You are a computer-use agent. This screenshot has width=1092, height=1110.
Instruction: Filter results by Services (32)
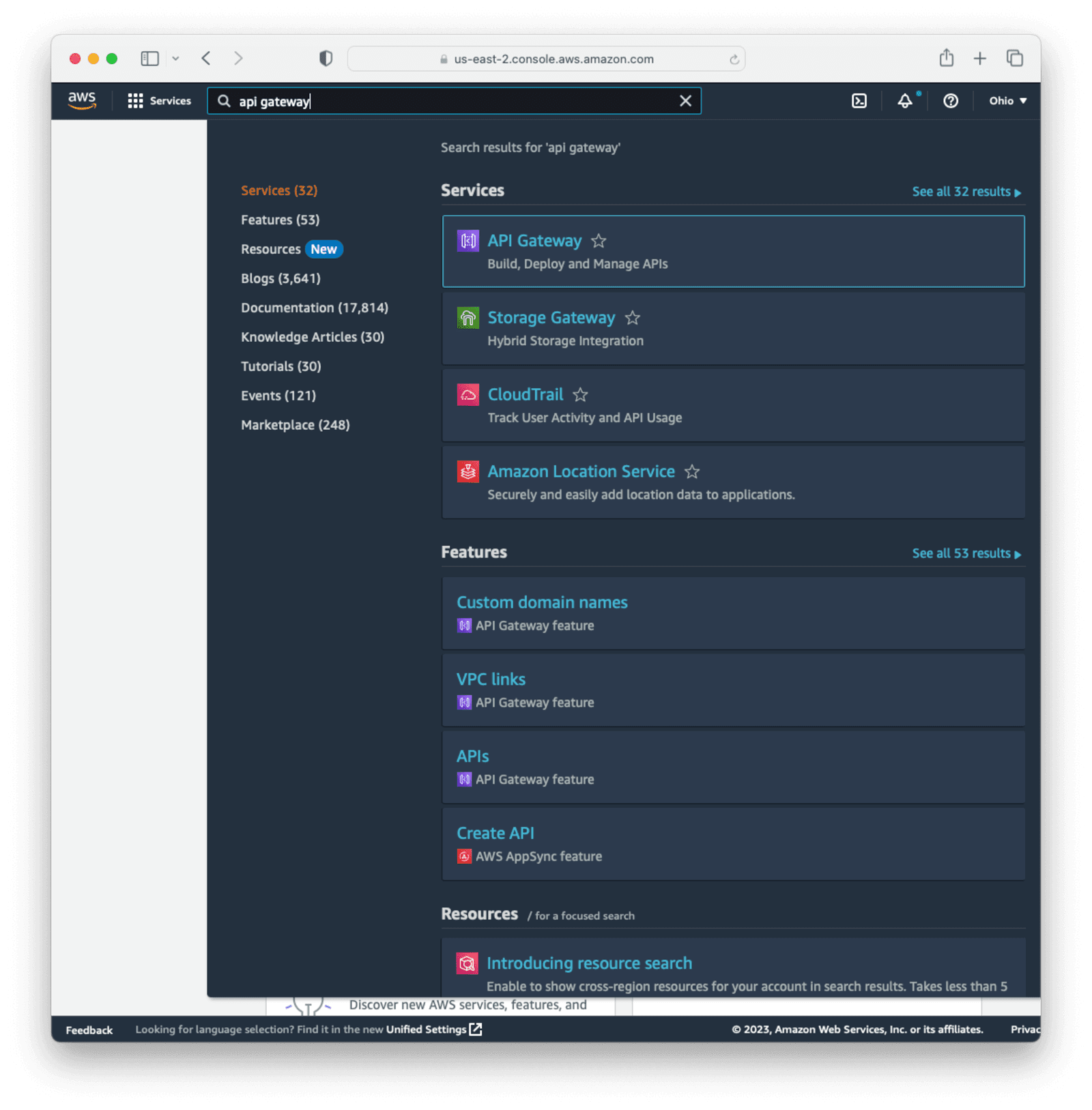(x=279, y=190)
